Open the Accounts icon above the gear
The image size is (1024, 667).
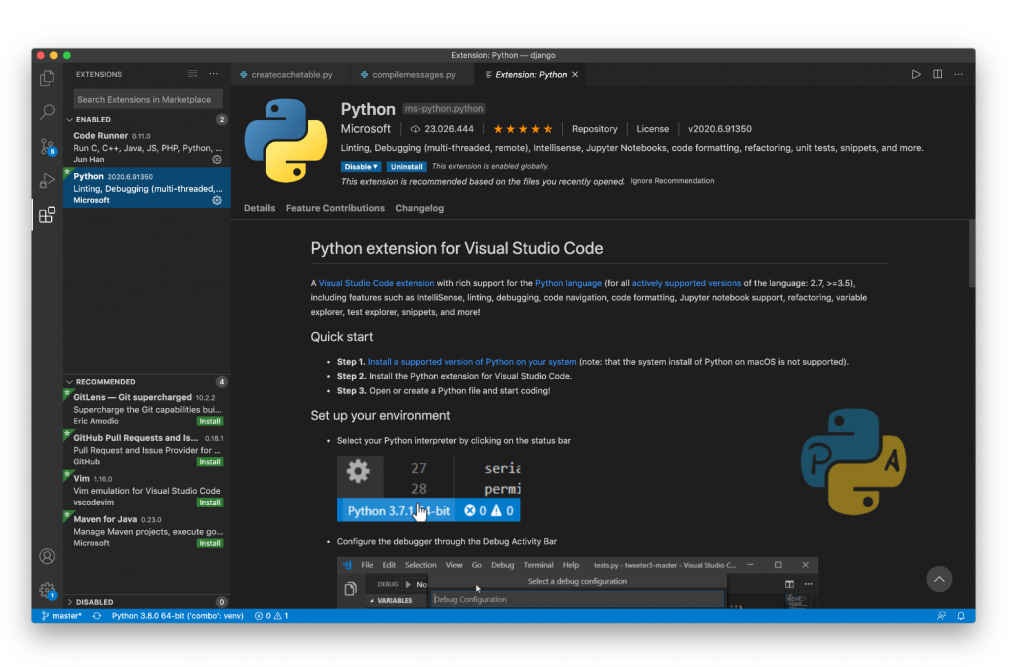(46, 556)
